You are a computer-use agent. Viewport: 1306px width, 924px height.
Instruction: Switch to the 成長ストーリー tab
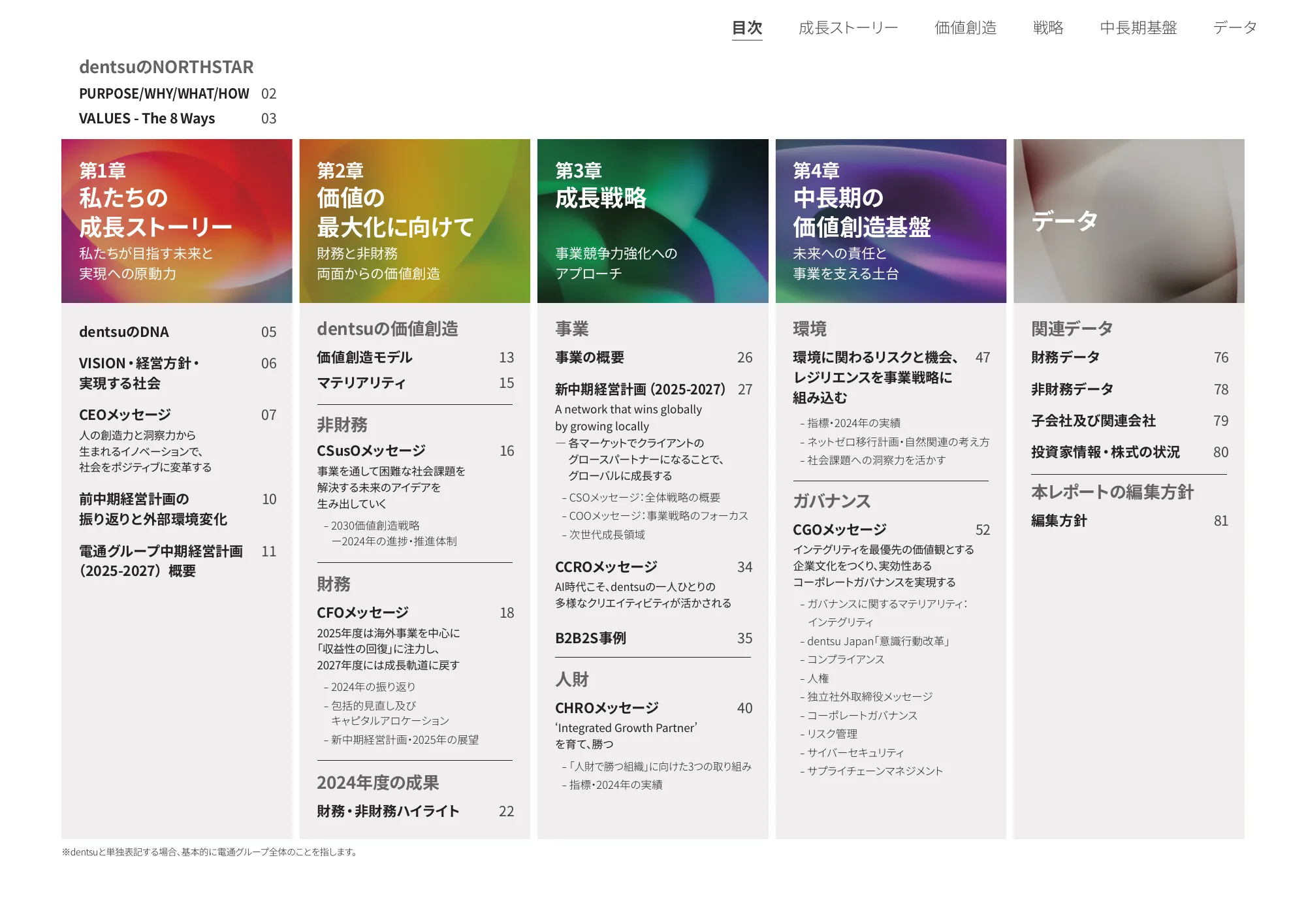coord(848,27)
